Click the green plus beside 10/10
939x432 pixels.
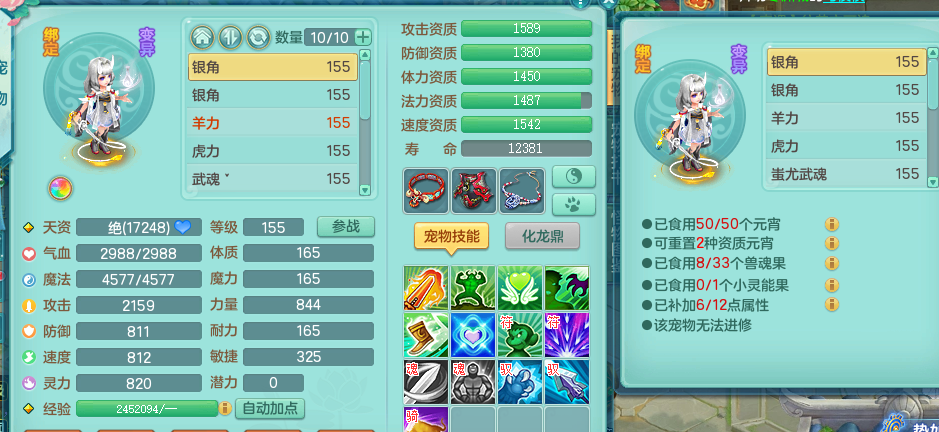point(362,37)
